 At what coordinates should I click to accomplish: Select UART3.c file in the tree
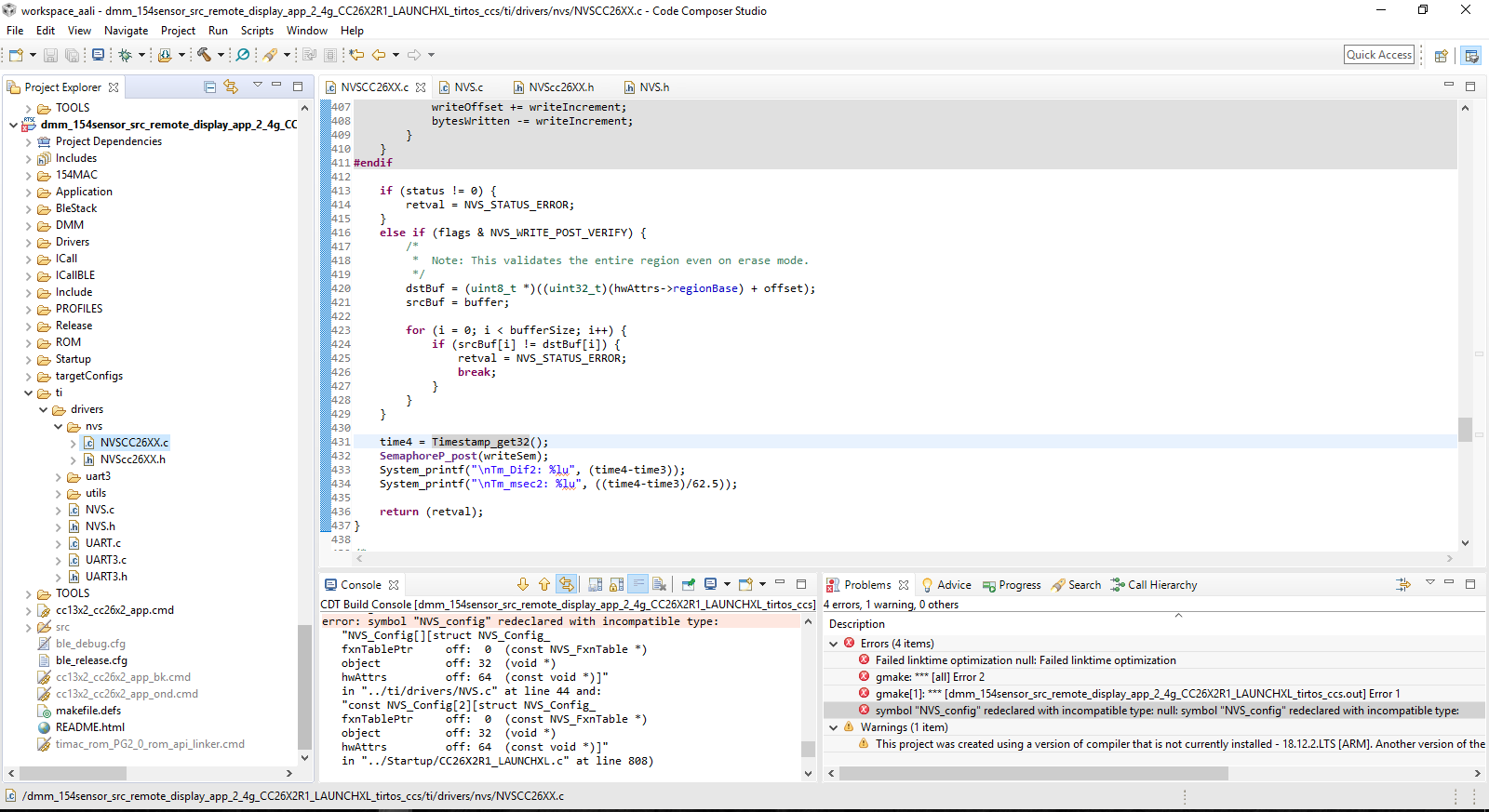click(x=105, y=560)
